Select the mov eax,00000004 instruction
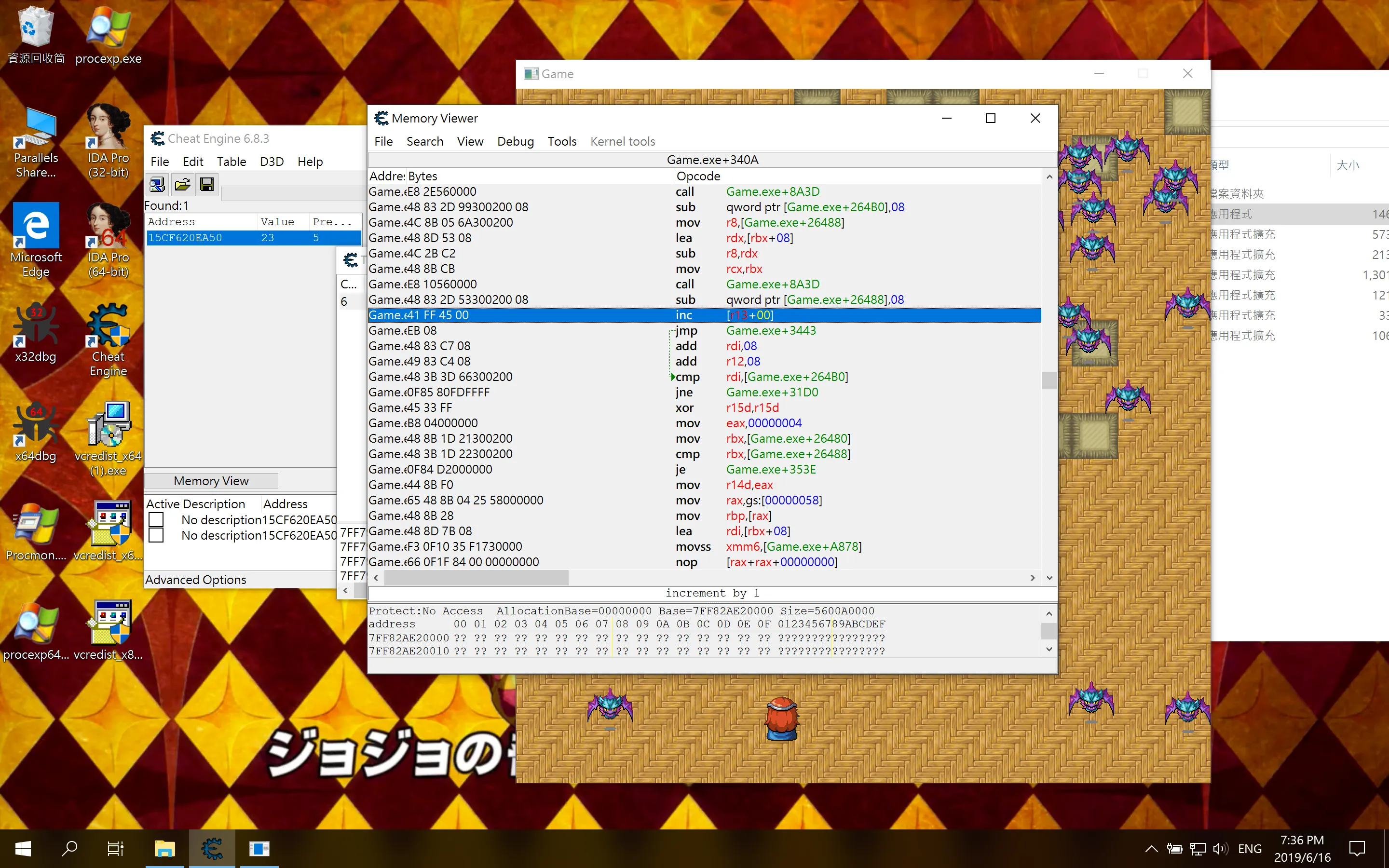This screenshot has width=1389, height=868. click(x=704, y=423)
